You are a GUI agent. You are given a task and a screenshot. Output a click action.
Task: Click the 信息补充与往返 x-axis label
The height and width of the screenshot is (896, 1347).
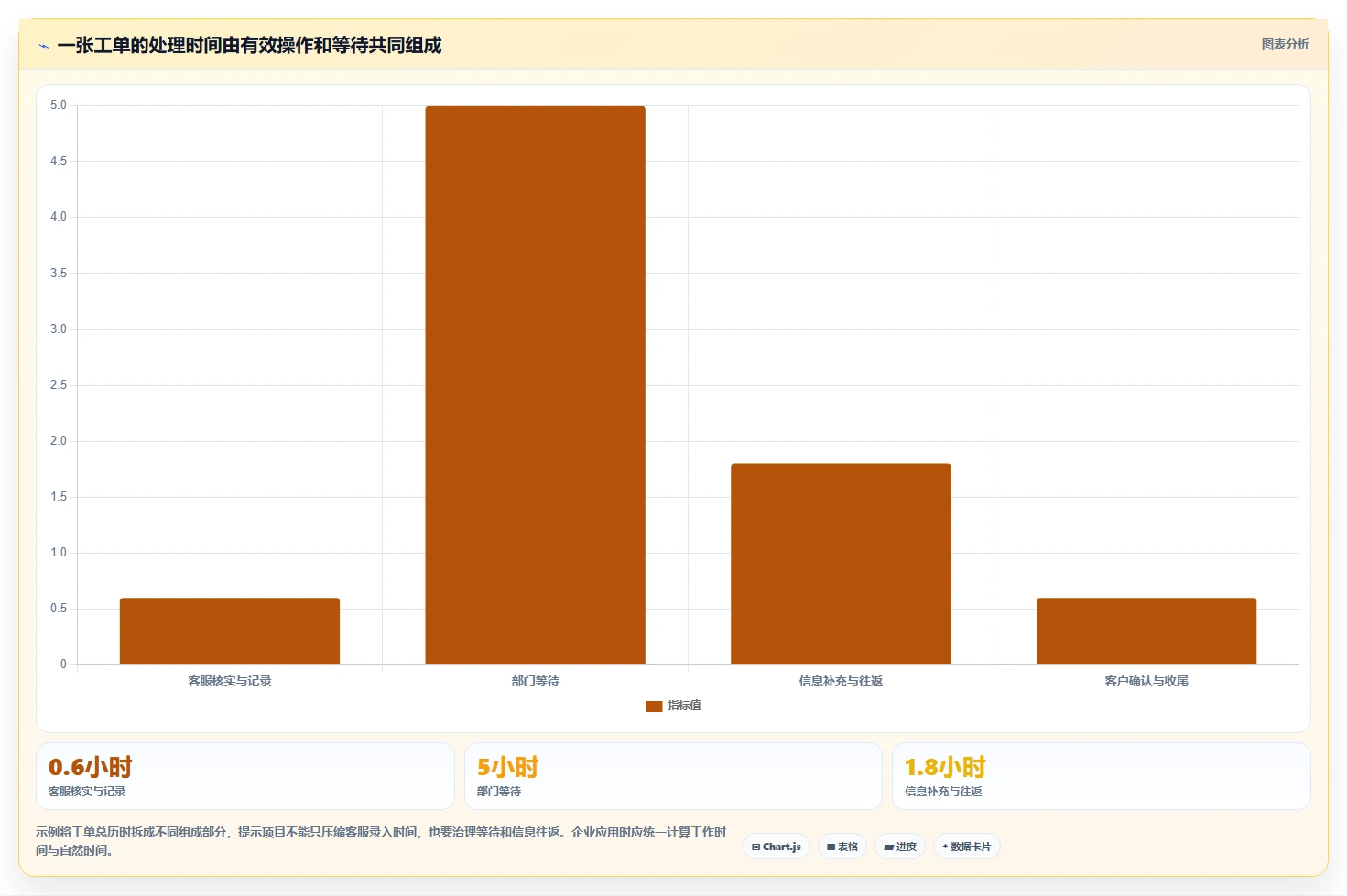pos(841,681)
